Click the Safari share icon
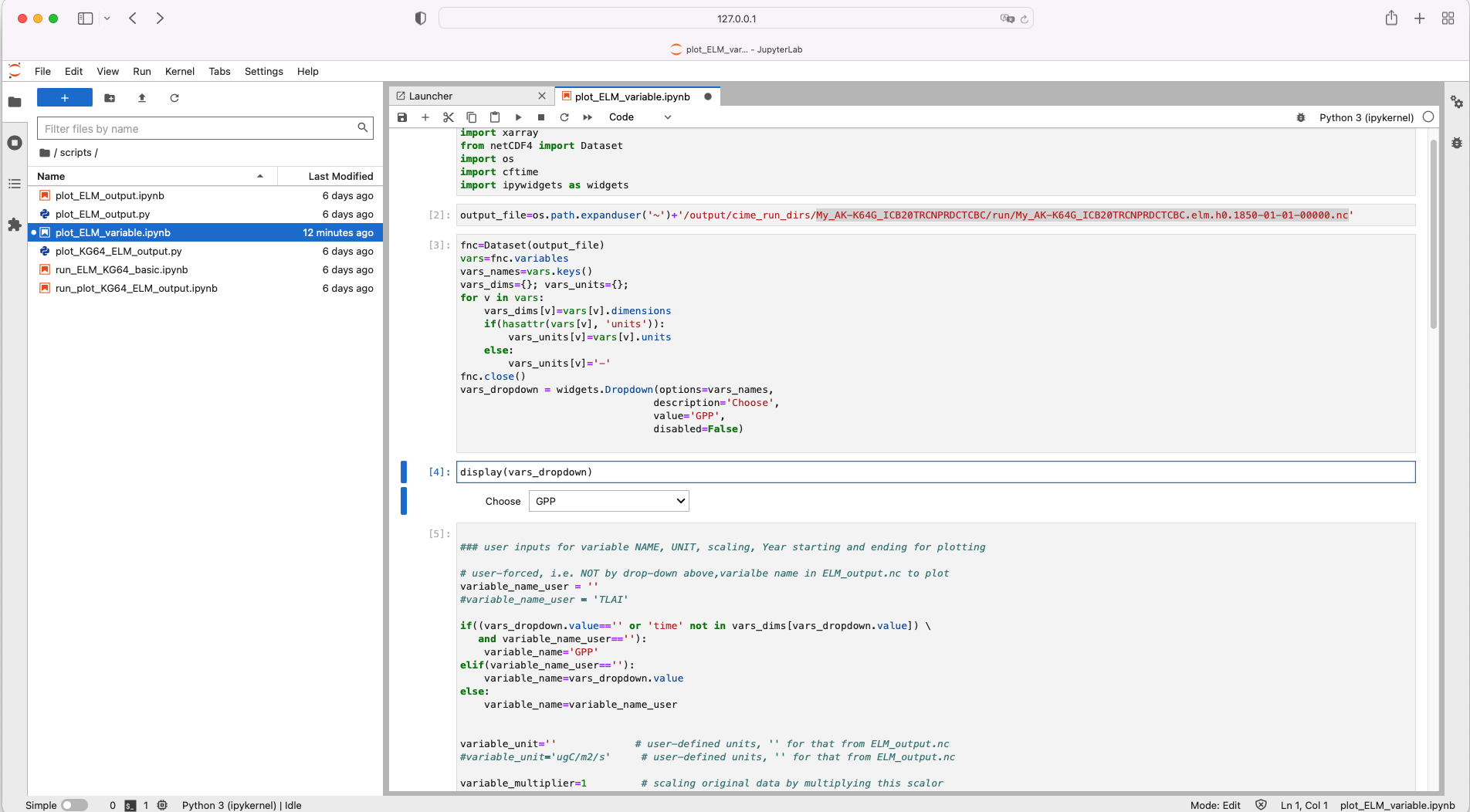Screen dimensions: 1470x812 1391,19
